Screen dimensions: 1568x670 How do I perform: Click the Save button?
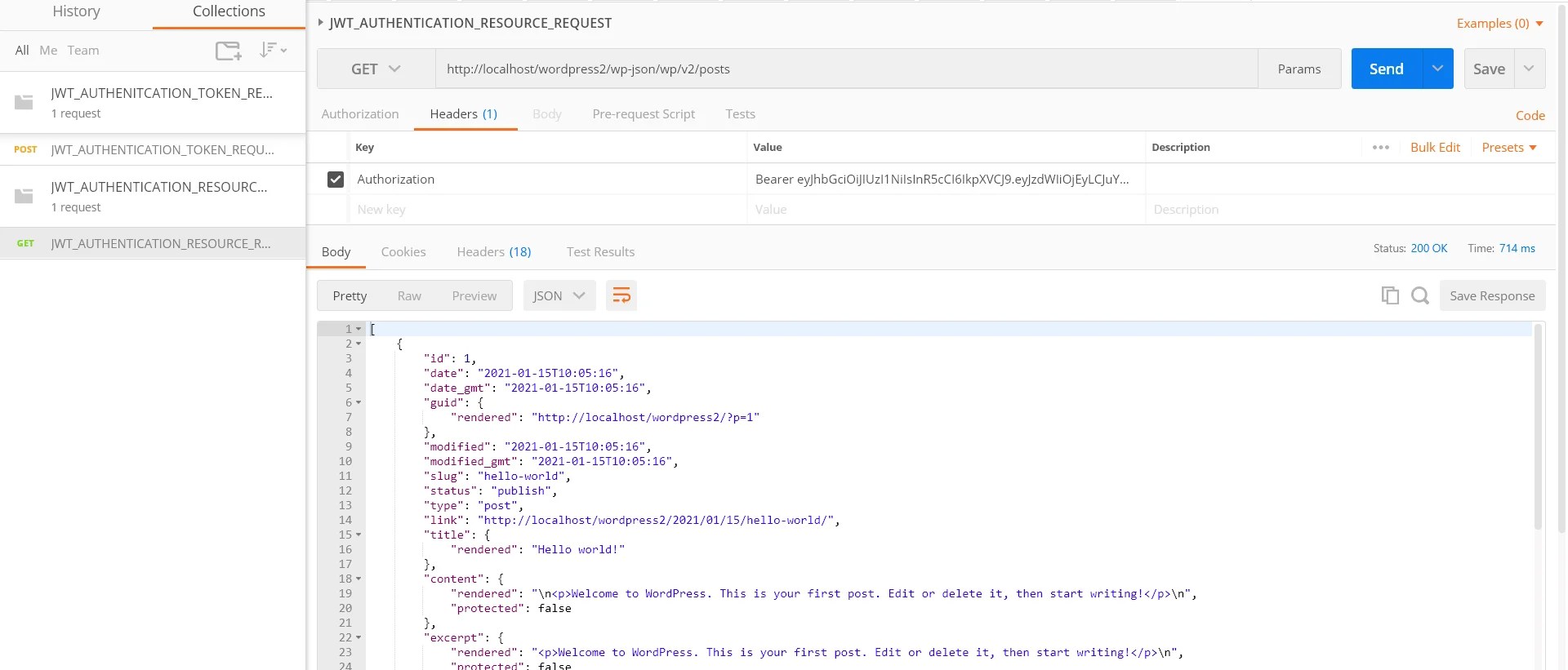pos(1489,69)
